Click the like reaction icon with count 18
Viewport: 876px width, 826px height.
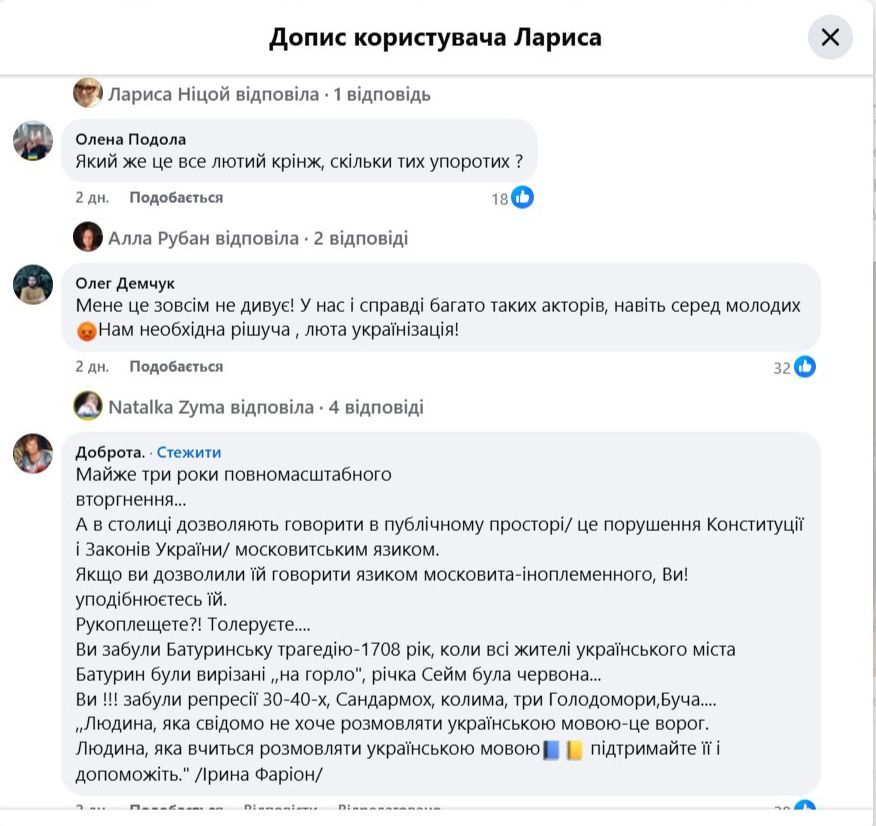click(522, 198)
